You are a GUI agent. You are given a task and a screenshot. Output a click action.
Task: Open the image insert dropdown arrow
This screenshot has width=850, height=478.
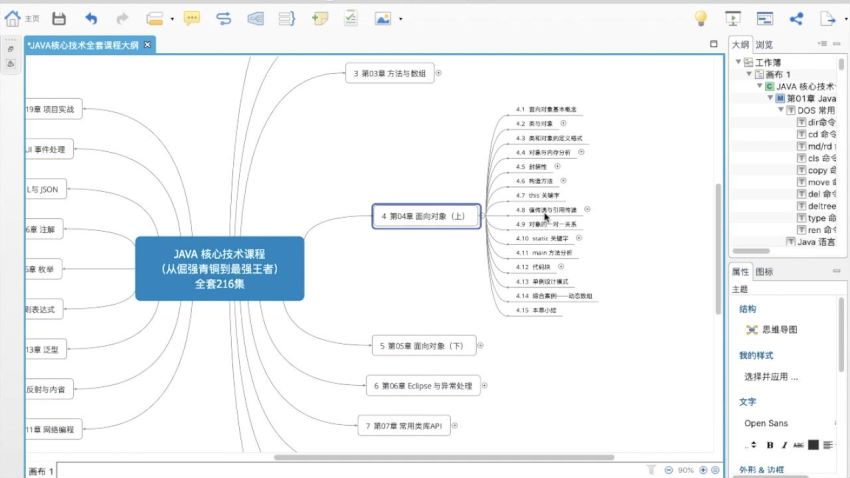click(x=401, y=19)
